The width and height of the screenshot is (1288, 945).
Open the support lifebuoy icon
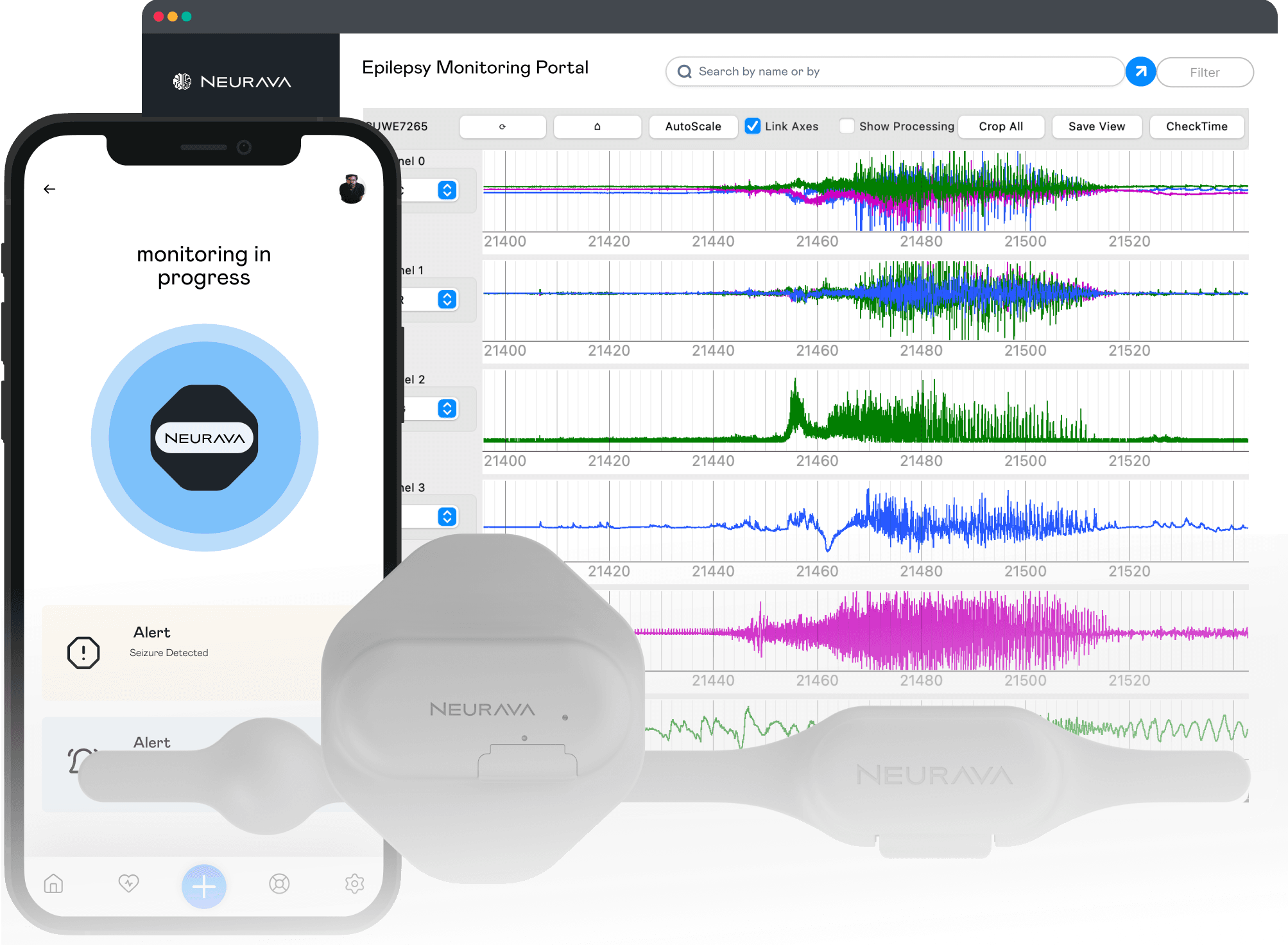(x=279, y=884)
